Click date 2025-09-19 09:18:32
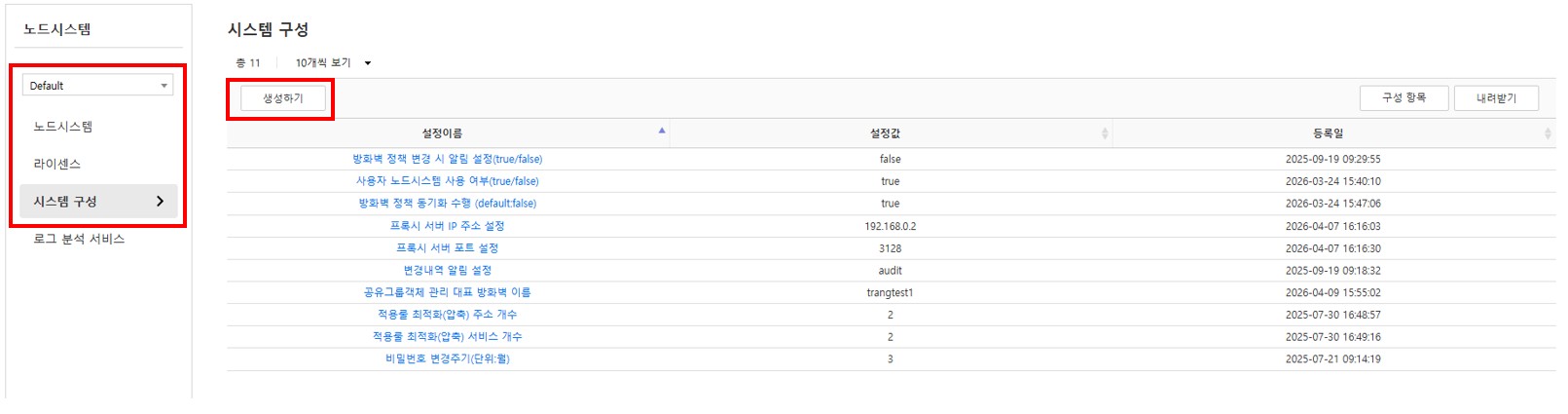1568x414 pixels. point(1332,271)
